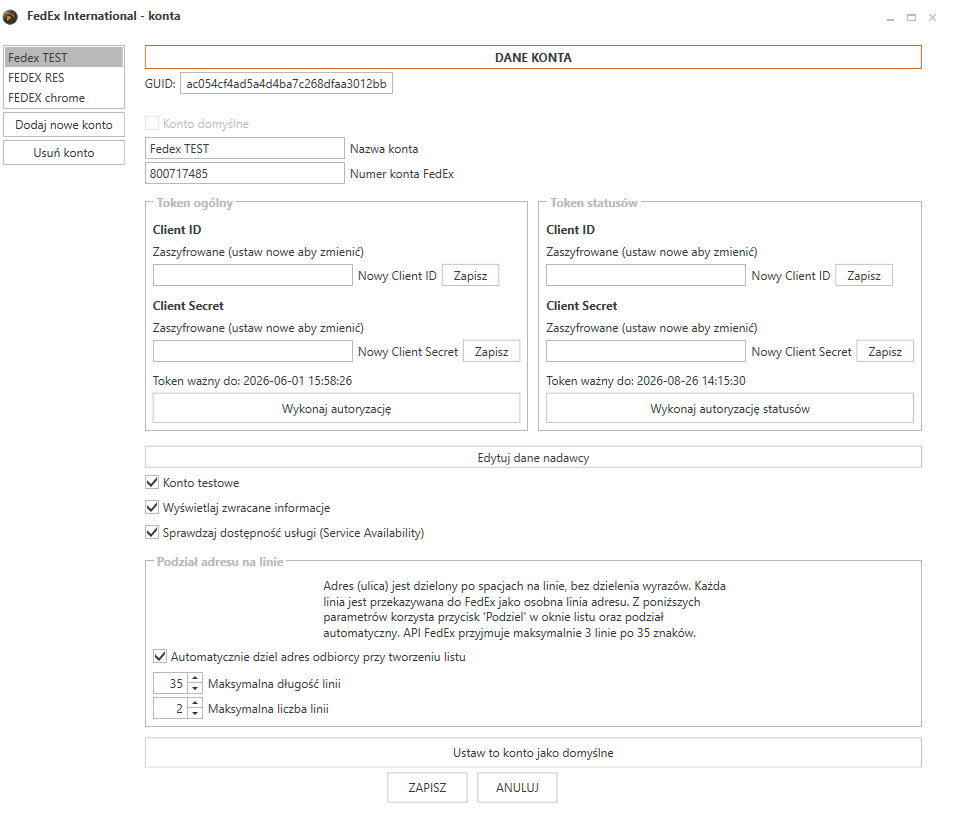Click the Nazwa konta field
The height and width of the screenshot is (814, 954).
tap(245, 148)
